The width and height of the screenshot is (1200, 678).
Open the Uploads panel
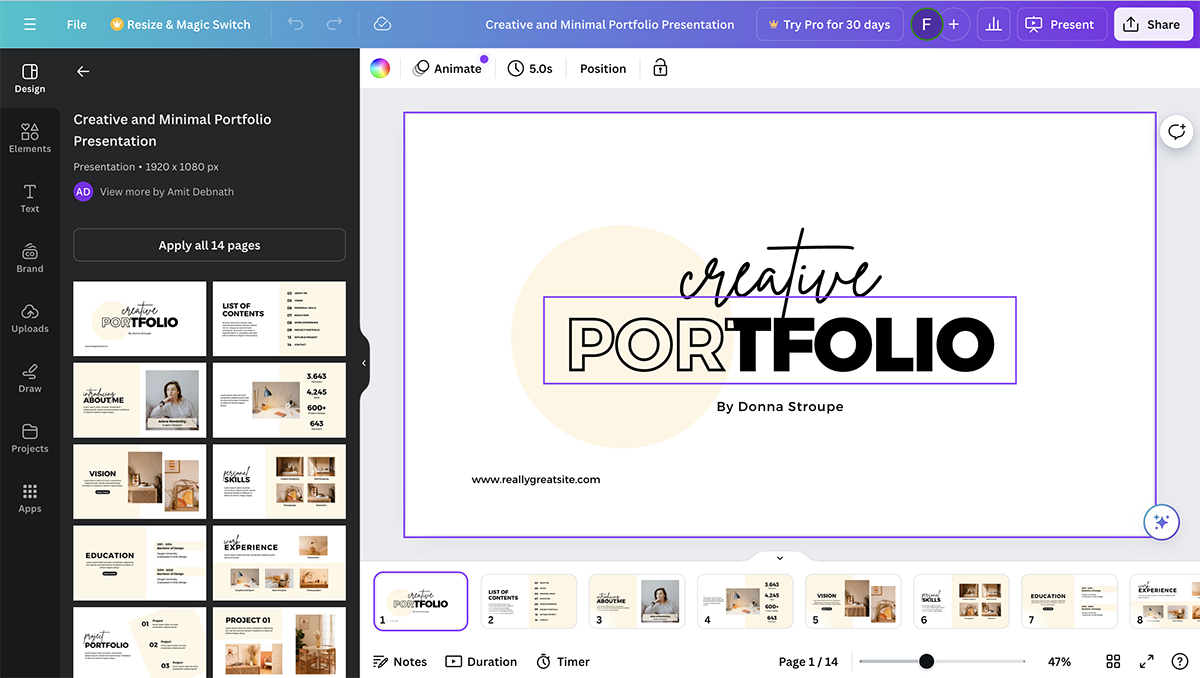point(29,318)
